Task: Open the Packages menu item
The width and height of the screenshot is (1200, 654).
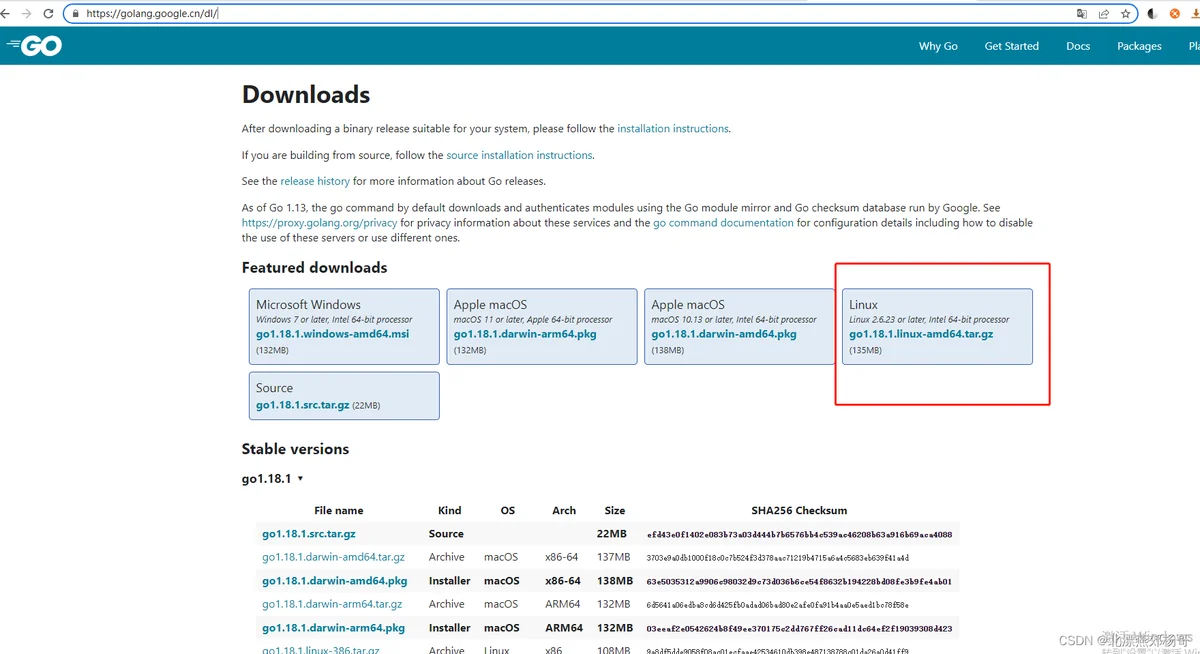Action: coord(1139,46)
